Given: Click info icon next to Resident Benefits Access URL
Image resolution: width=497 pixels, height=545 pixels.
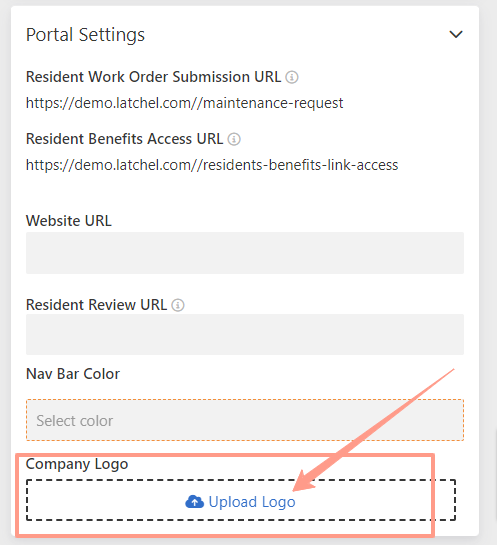Looking at the screenshot, I should coord(234,139).
